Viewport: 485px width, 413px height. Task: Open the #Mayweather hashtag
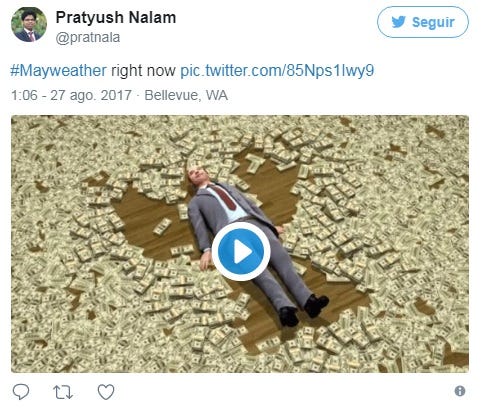point(58,71)
